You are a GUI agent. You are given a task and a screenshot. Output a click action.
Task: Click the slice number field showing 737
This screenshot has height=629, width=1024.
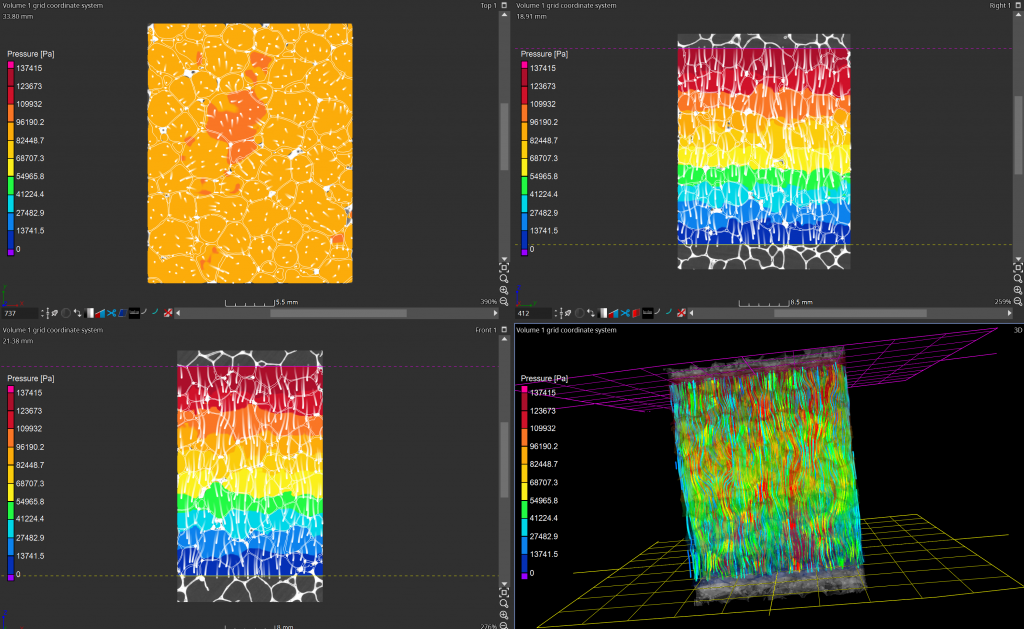[22, 313]
